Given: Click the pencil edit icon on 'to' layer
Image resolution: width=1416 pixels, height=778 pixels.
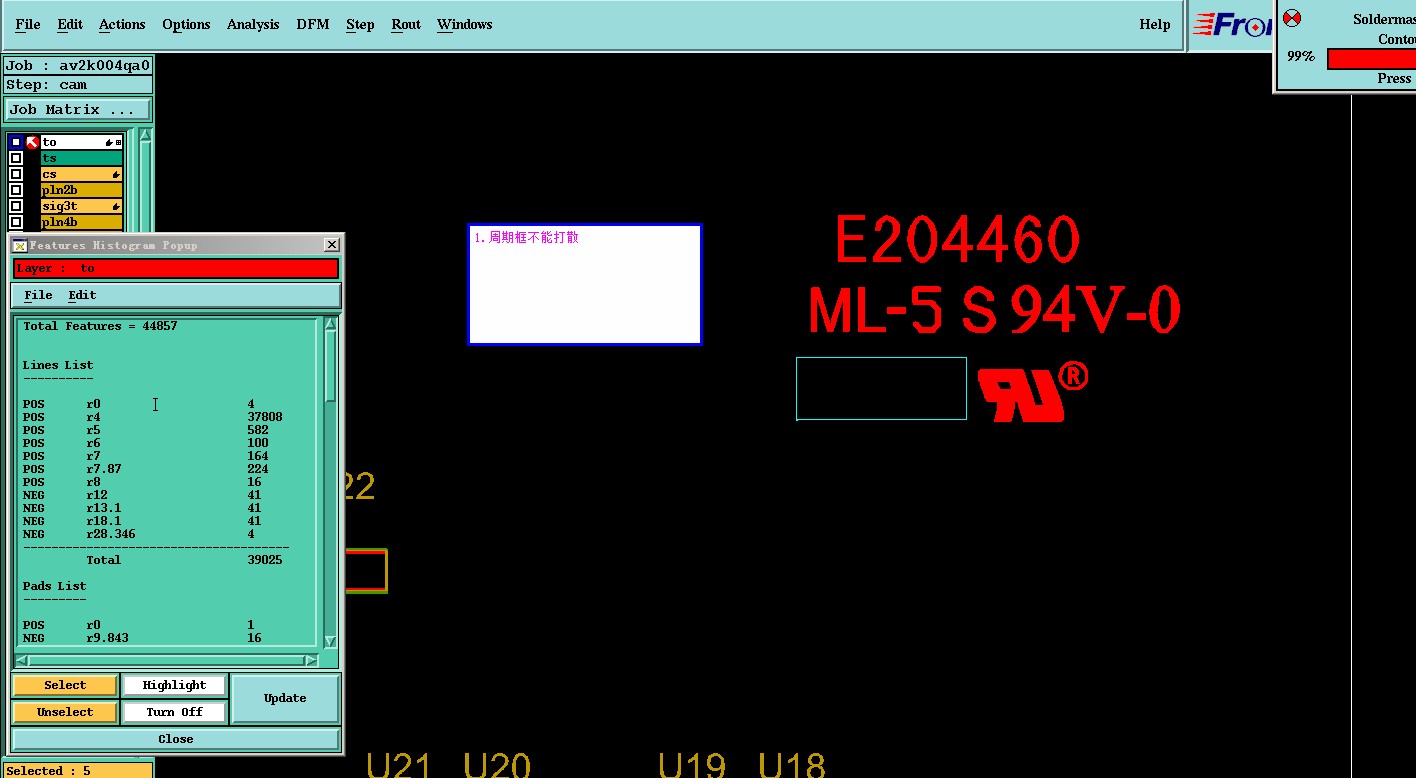Looking at the screenshot, I should (108, 143).
